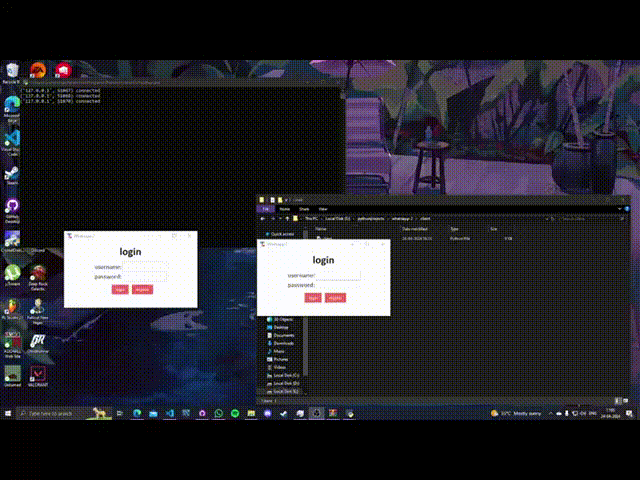Viewport: 640px width, 480px height.
Task: Open WhatsApp from the taskbar
Action: 219,413
